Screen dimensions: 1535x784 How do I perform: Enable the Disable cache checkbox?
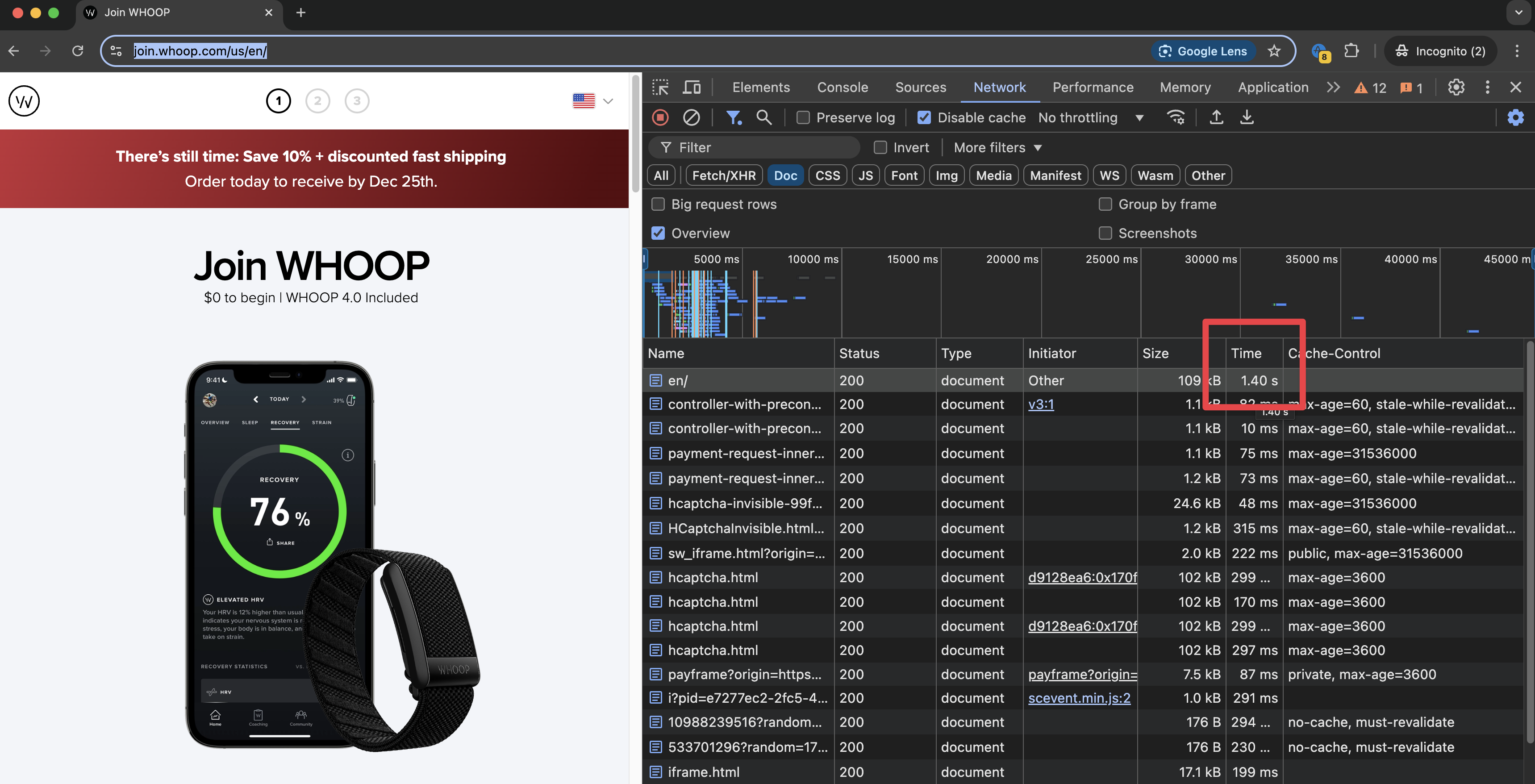click(922, 117)
